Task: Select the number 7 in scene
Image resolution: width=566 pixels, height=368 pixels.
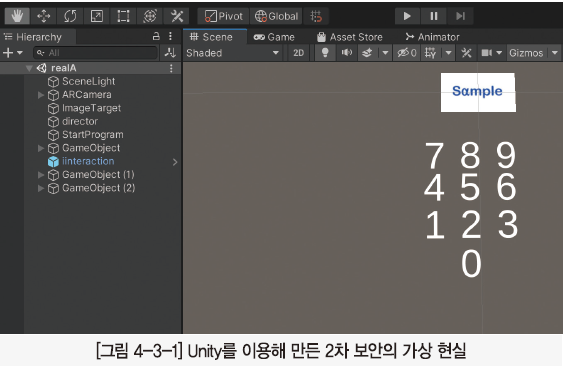Action: [434, 155]
